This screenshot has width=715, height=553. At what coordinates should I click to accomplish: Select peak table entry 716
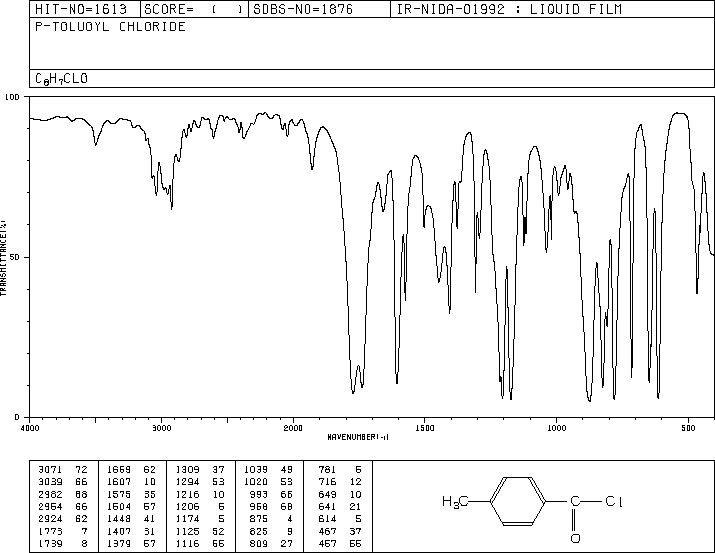[x=327, y=482]
